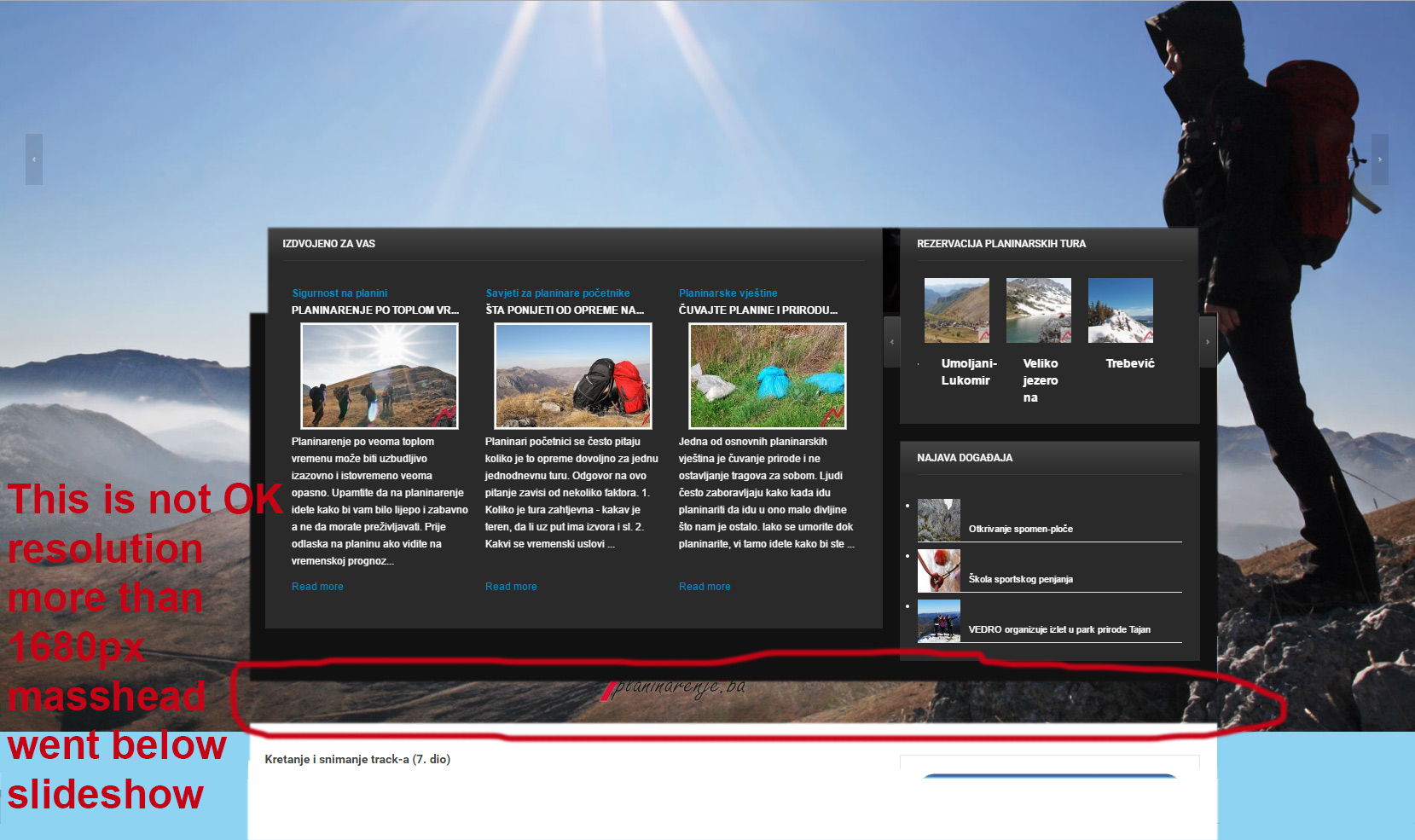Click the blue trash bags article thumbnail
Screen dimensions: 1415x840
[x=768, y=375]
